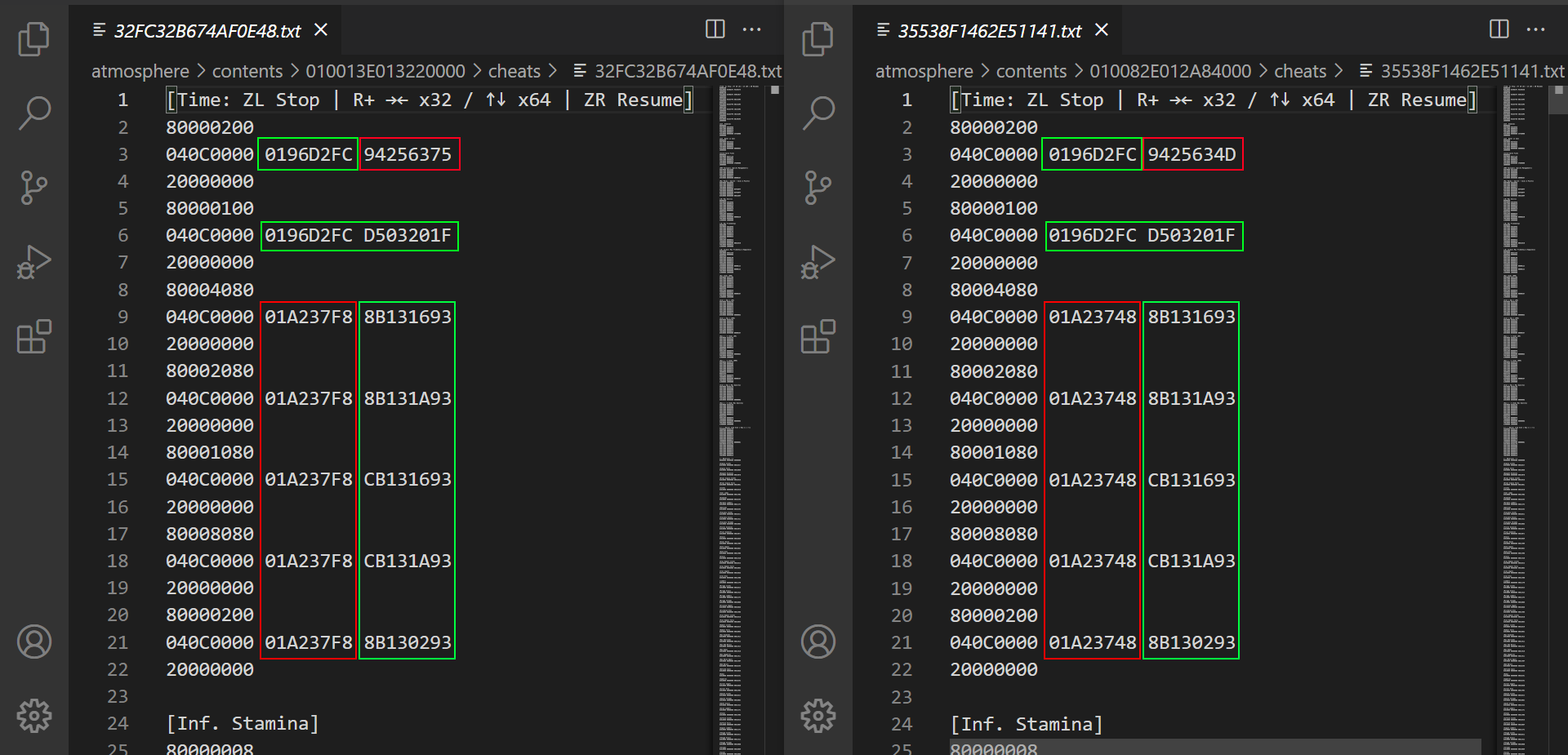This screenshot has width=1568, height=755.
Task: Open Run and Debug in right window
Action: [817, 262]
